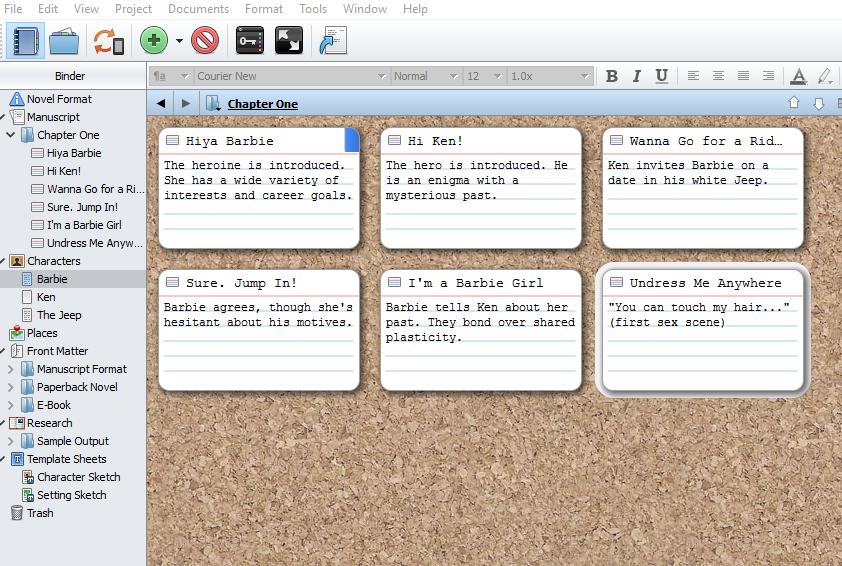Viewport: 842px width, 566px height.
Task: Open the Edit menu
Action: tap(48, 9)
